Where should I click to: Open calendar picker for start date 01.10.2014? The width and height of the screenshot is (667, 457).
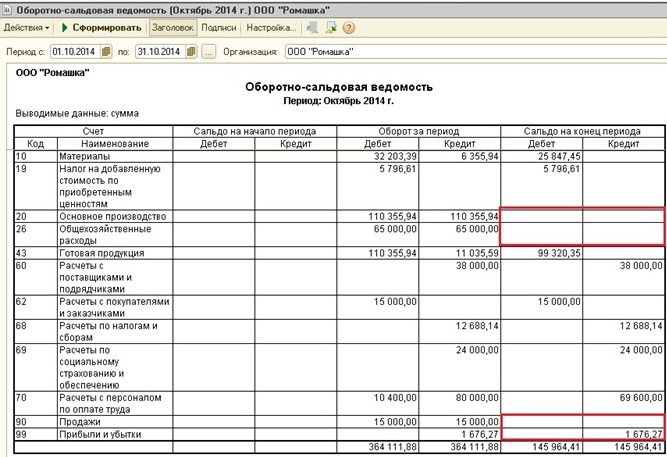click(106, 52)
